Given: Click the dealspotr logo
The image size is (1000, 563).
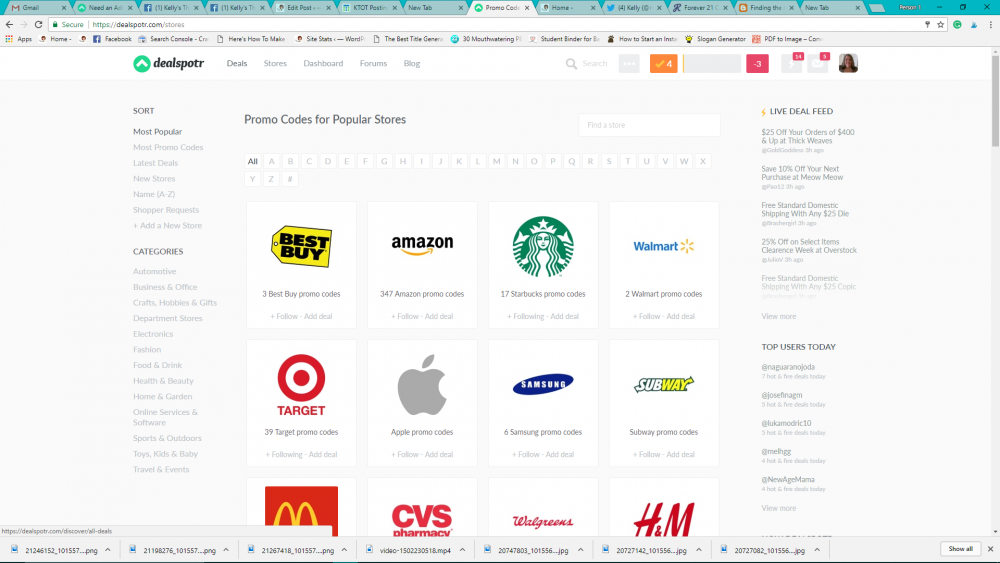Looking at the screenshot, I should click(x=168, y=63).
